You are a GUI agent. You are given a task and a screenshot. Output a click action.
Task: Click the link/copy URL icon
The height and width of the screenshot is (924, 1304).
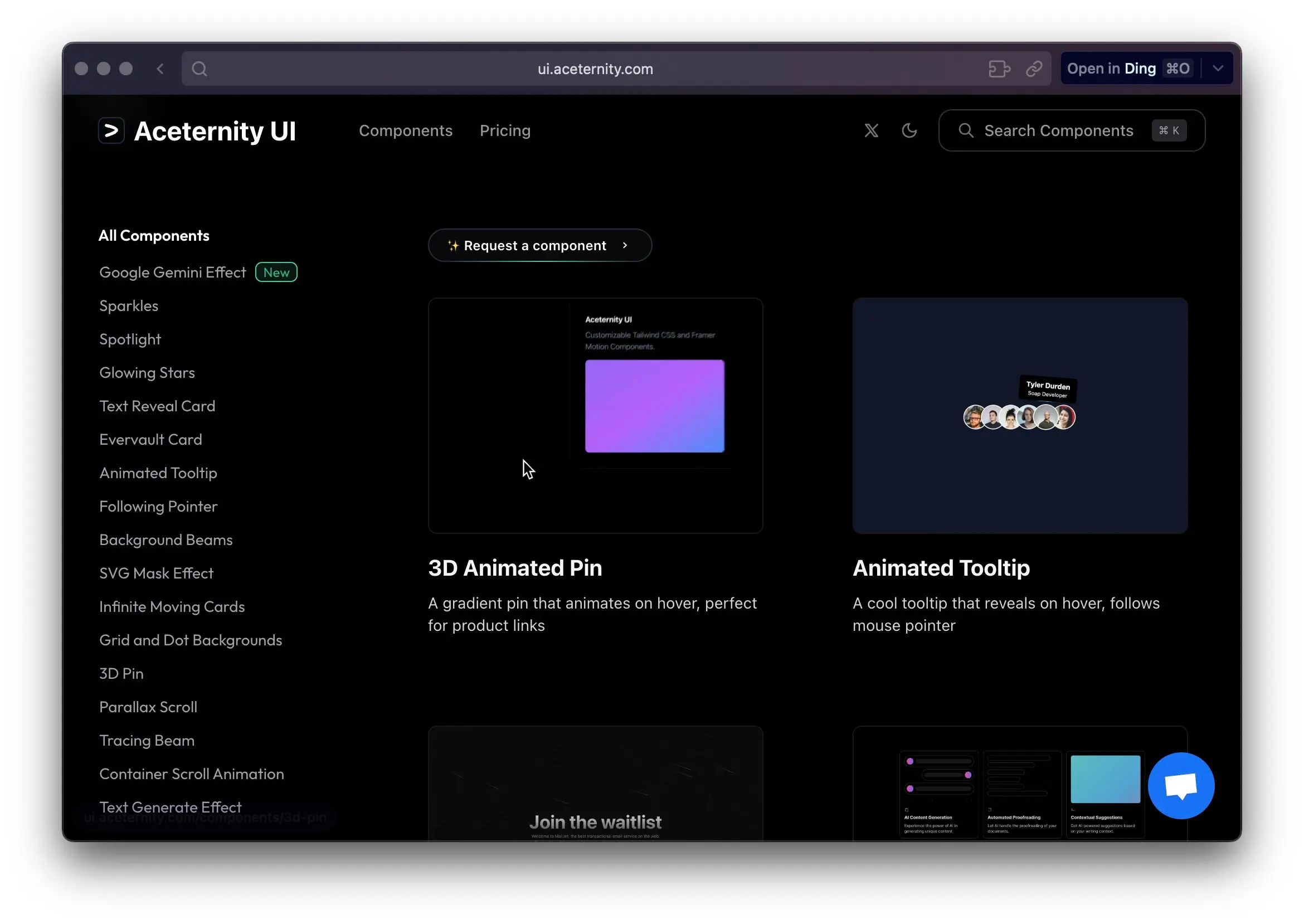coord(1034,68)
